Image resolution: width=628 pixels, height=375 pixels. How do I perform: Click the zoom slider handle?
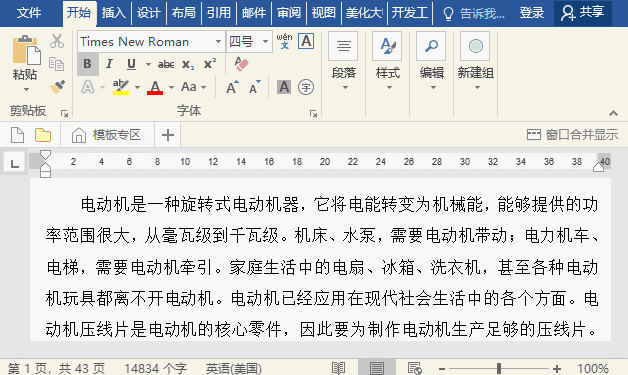click(499, 368)
